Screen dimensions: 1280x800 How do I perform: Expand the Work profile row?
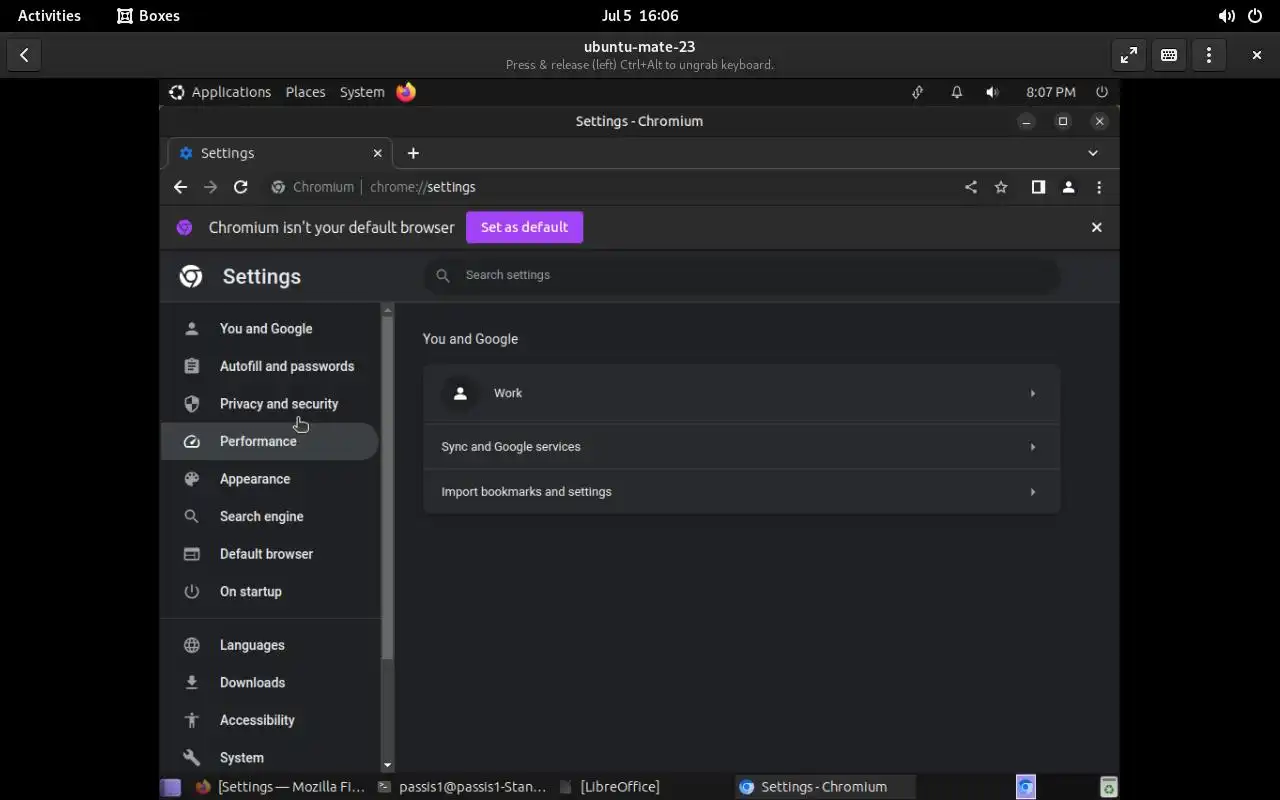(741, 393)
